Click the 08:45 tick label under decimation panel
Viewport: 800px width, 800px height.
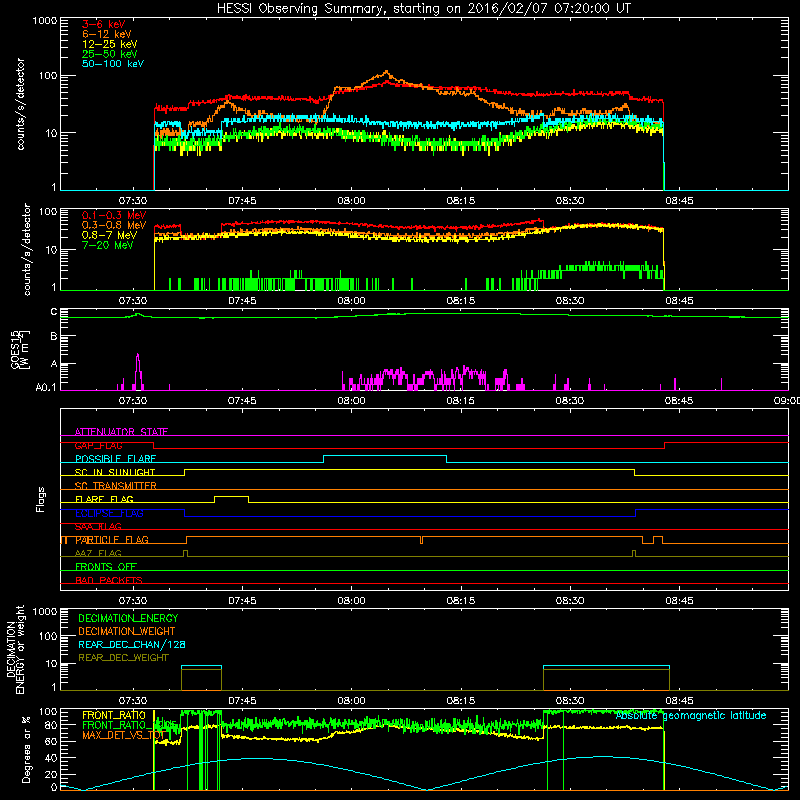(x=679, y=701)
